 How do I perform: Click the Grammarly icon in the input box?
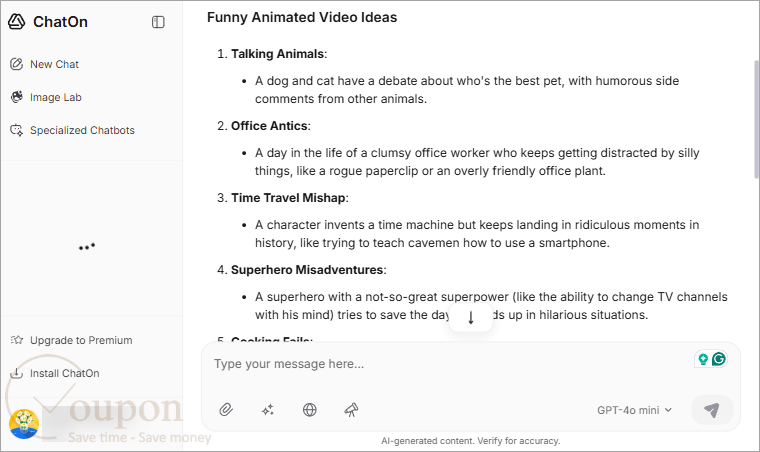click(719, 359)
